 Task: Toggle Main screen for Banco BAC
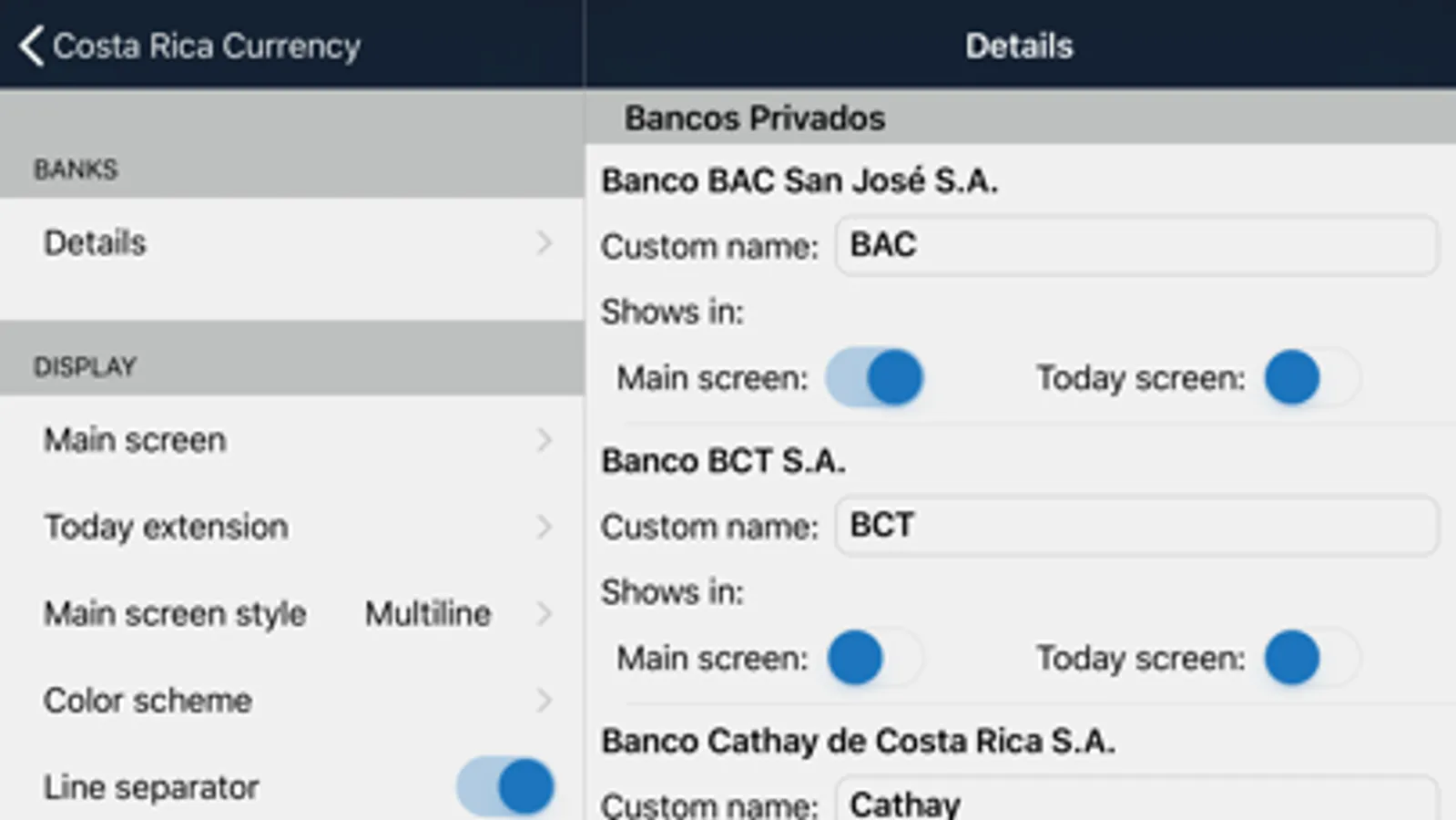[x=875, y=377]
